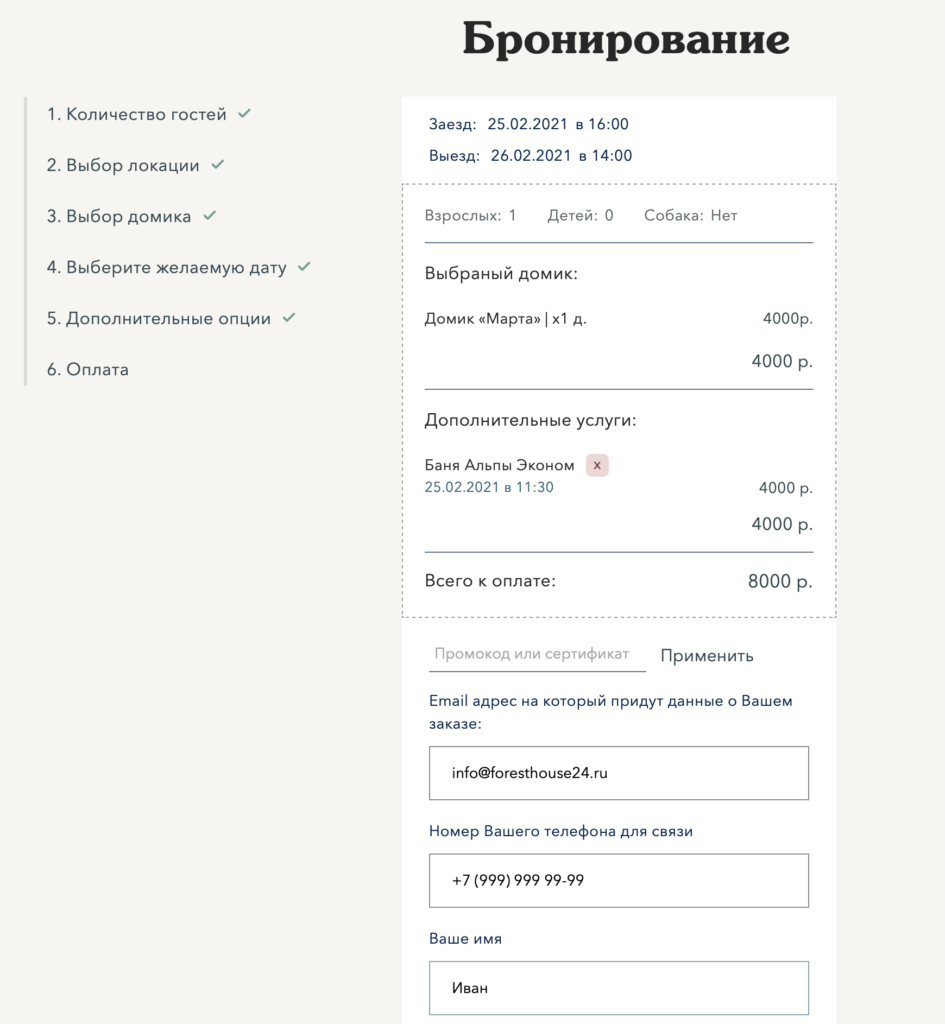Focus the Промокод или сертификат field
This screenshot has height=1024, width=945.
click(x=537, y=654)
